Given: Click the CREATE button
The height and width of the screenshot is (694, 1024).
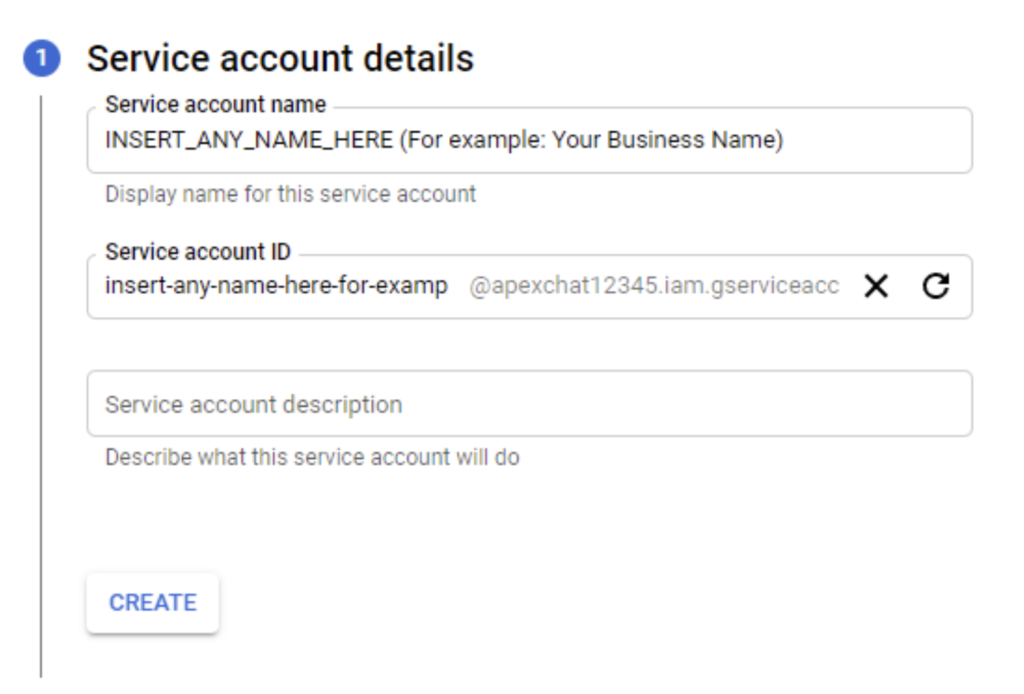Looking at the screenshot, I should click(153, 603).
